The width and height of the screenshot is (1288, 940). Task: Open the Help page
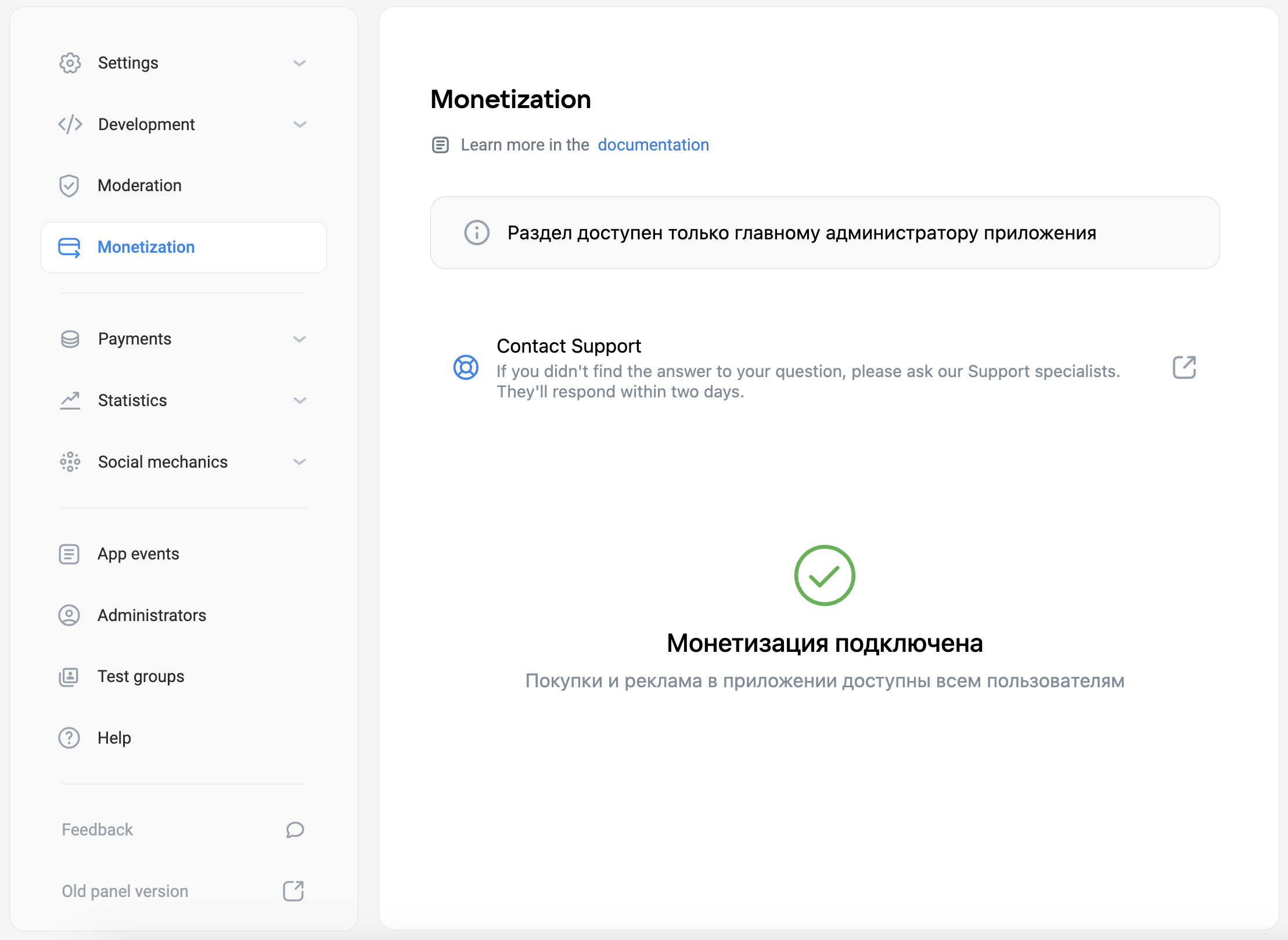click(184, 738)
